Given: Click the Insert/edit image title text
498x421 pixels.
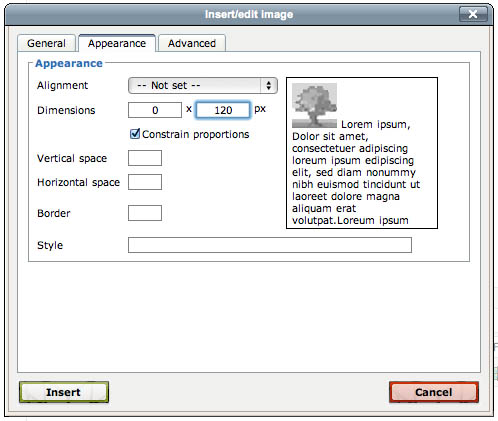Looking at the screenshot, I should [249, 14].
